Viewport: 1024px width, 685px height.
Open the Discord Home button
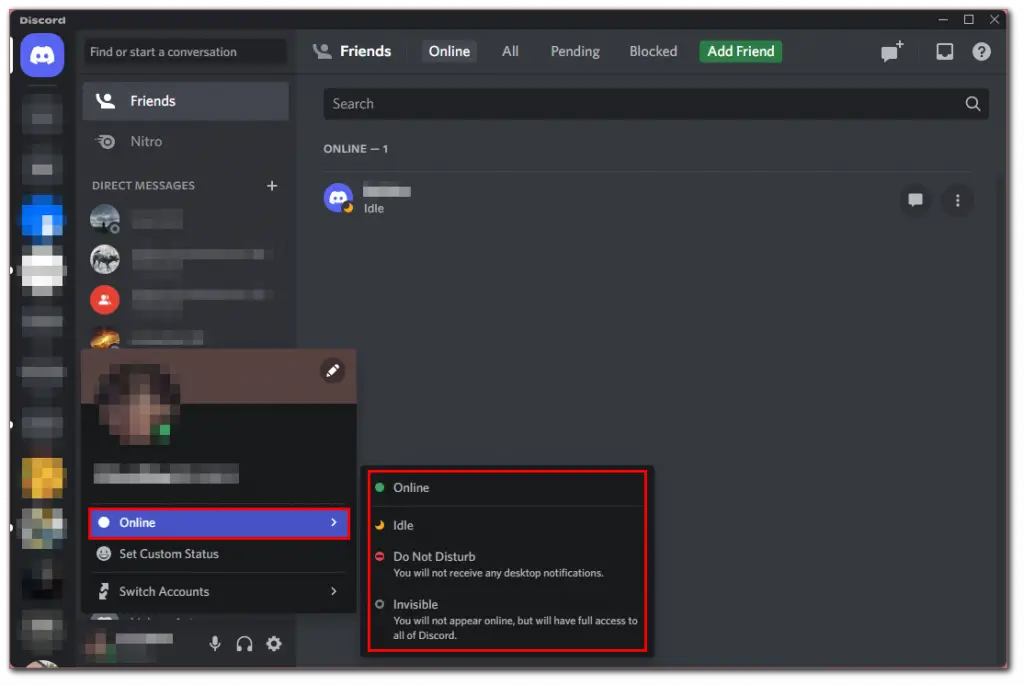(41, 54)
